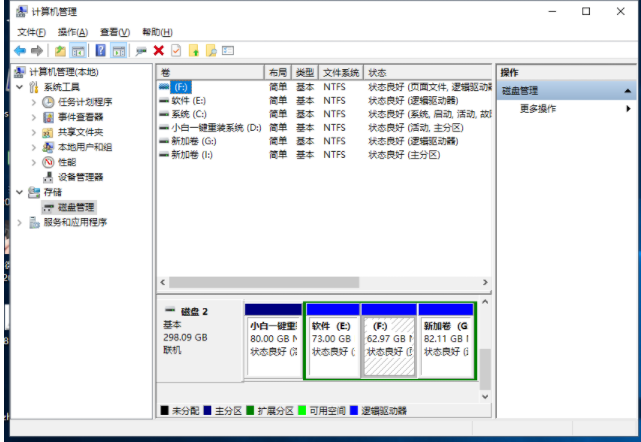The image size is (641, 442).
Task: Select 共享文件夹 icon in tree
Action: point(48,132)
